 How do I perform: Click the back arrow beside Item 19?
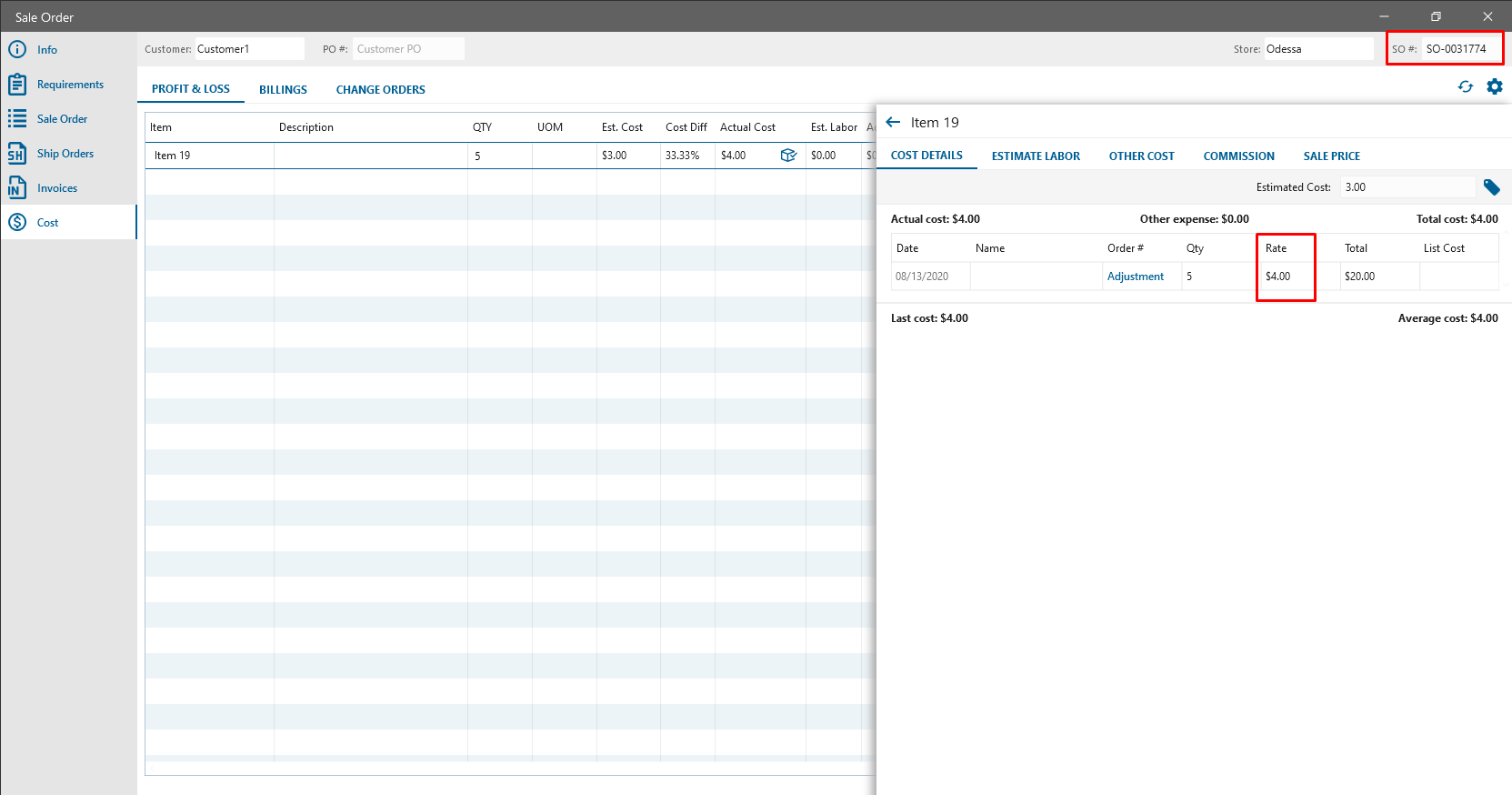tap(893, 122)
